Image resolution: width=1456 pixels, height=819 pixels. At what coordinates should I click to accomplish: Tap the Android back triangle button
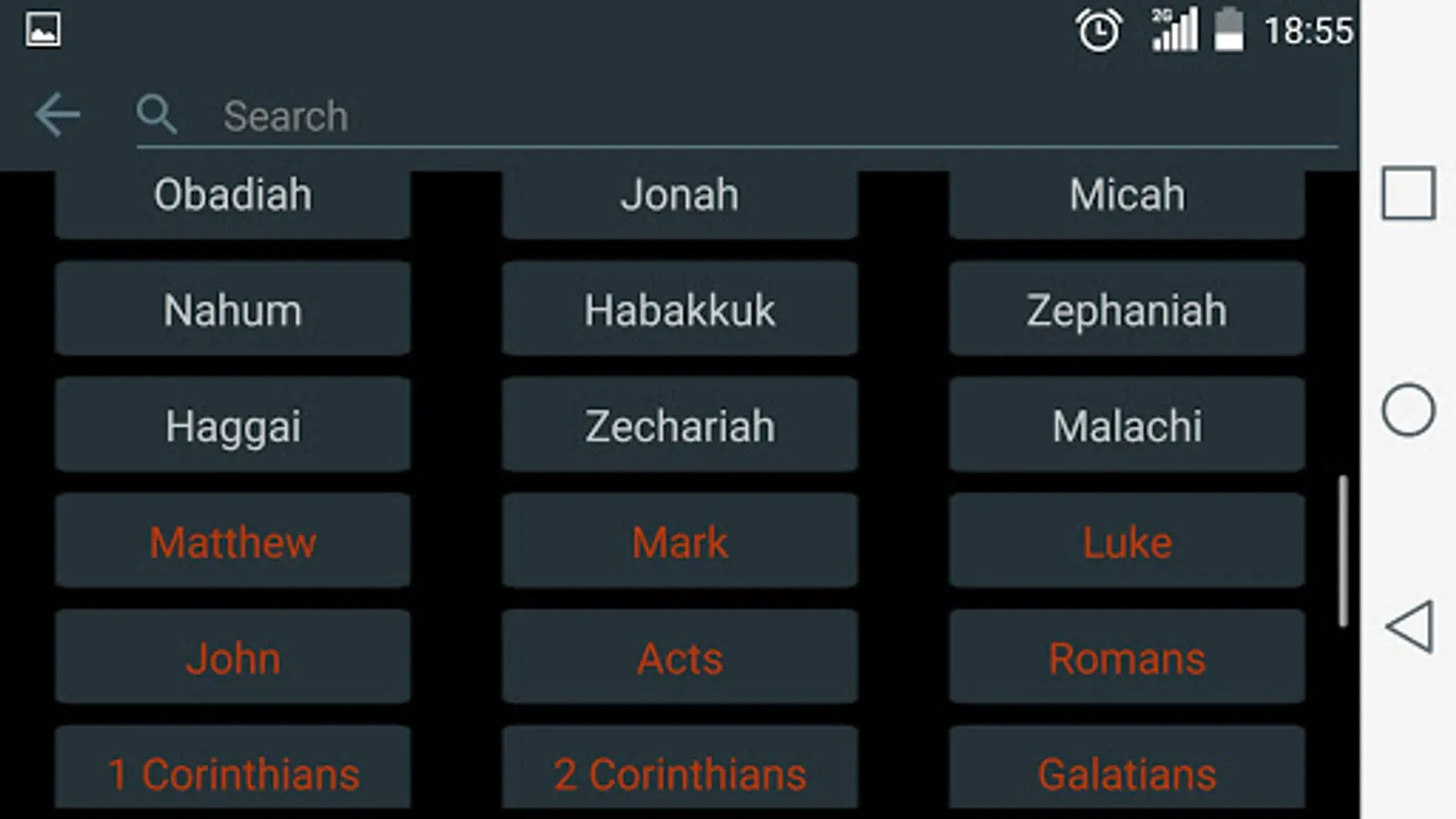click(x=1410, y=626)
